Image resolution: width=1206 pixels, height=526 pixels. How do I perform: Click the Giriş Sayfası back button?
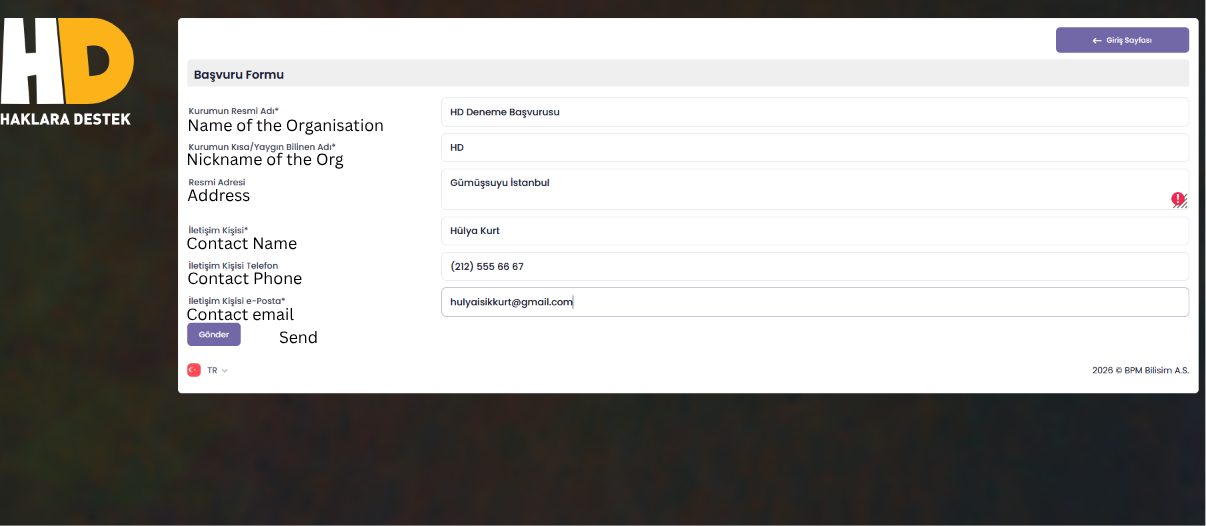coord(1122,40)
